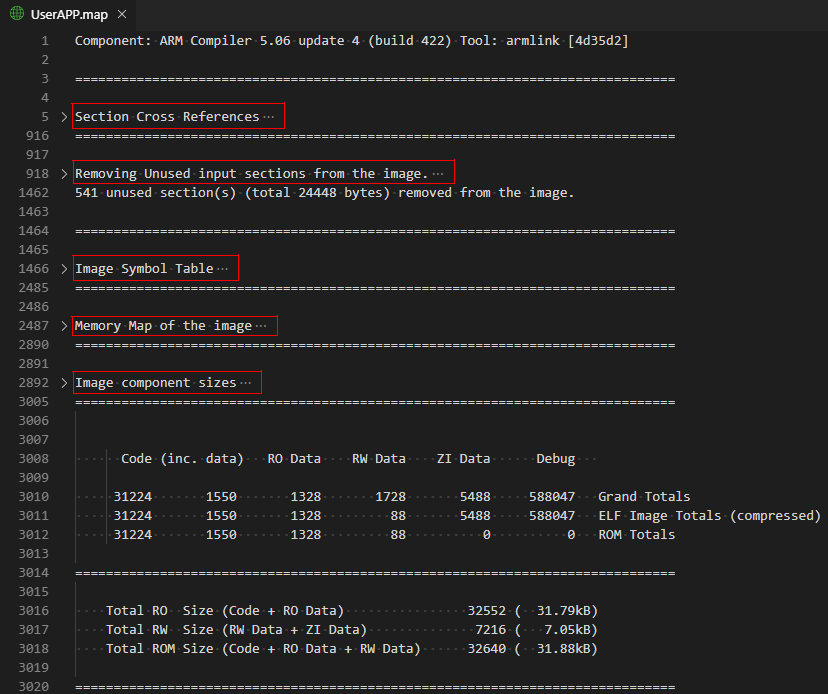
Task: Expand the Image component sizes fold
Action: (64, 383)
